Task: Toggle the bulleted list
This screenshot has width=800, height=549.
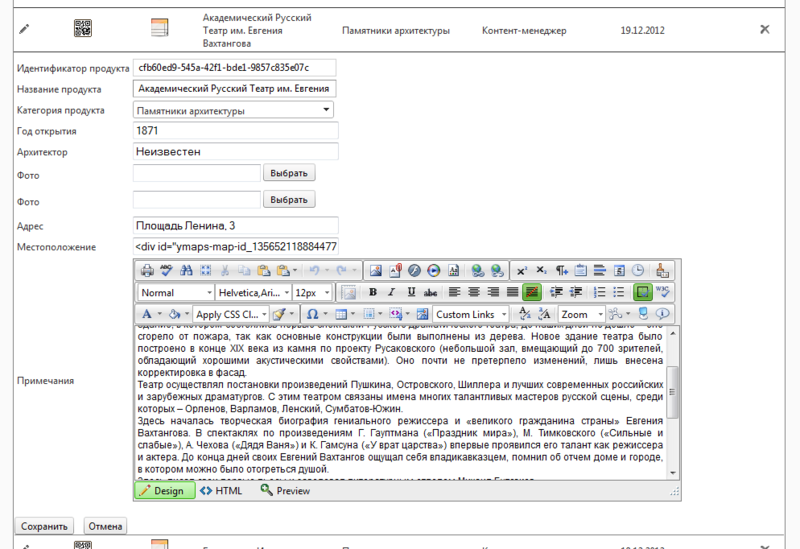Action: point(619,292)
